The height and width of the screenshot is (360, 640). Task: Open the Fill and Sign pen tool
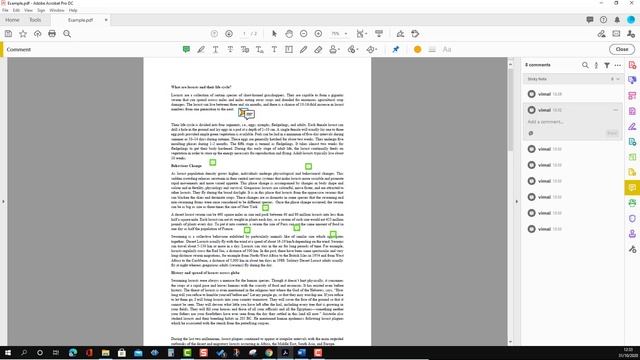click(x=400, y=34)
